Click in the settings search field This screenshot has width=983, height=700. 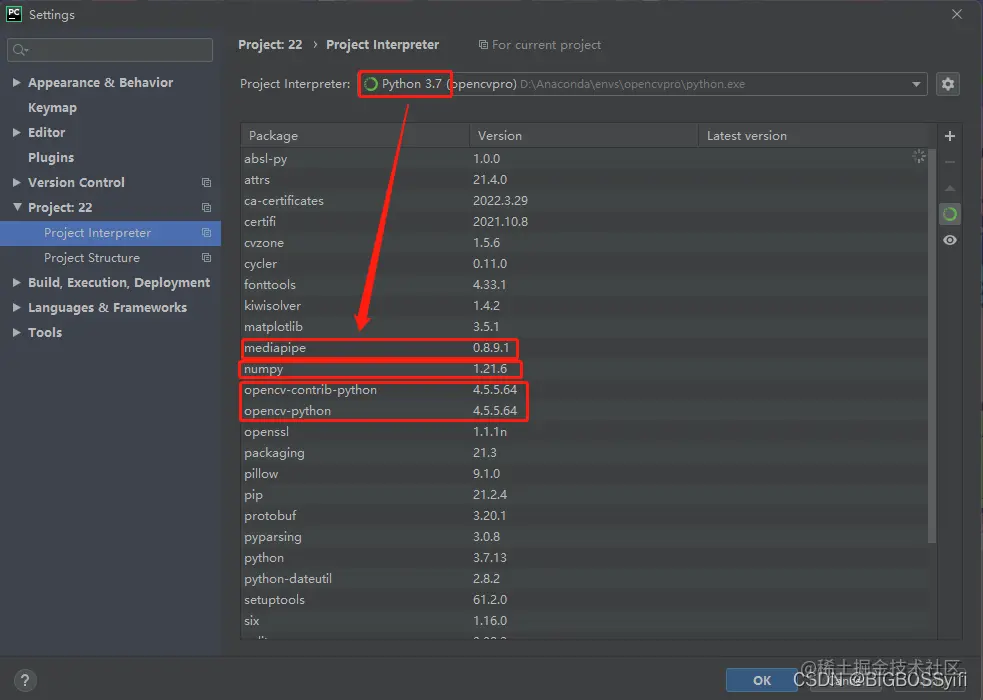pyautogui.click(x=110, y=50)
